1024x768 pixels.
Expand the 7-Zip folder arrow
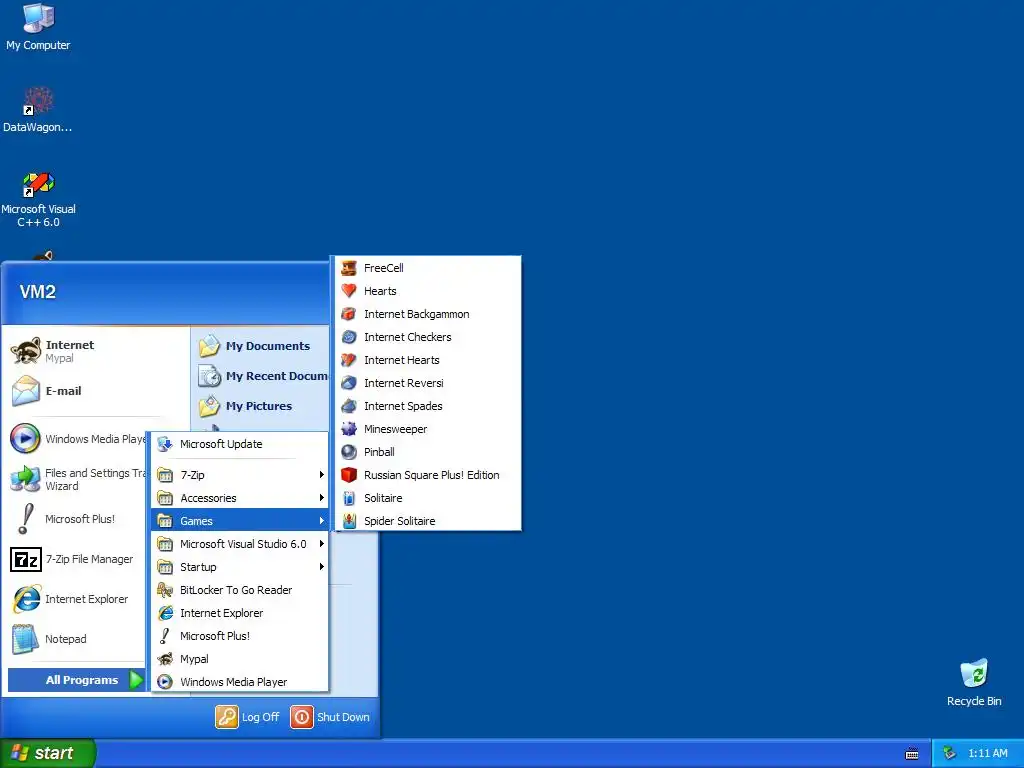[321, 475]
